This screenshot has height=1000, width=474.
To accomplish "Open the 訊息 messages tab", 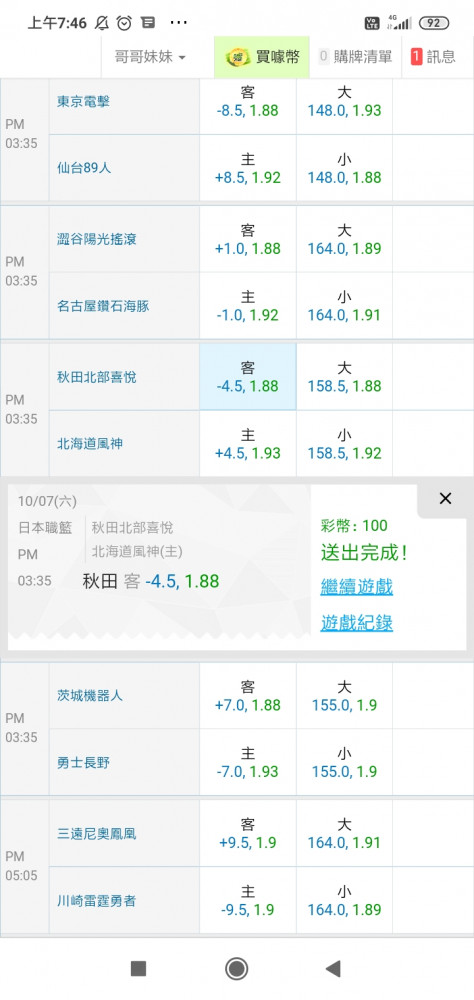I will pos(434,57).
